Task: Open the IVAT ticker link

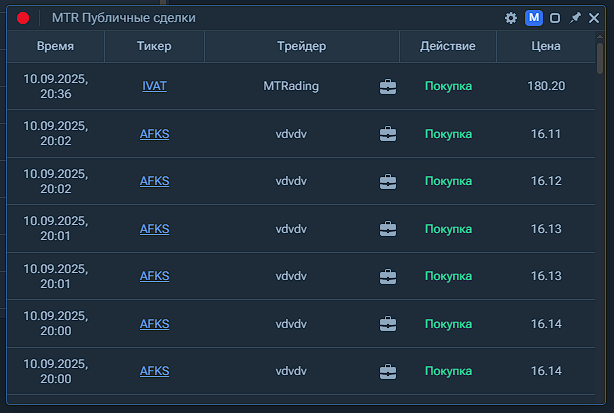Action: click(154, 86)
